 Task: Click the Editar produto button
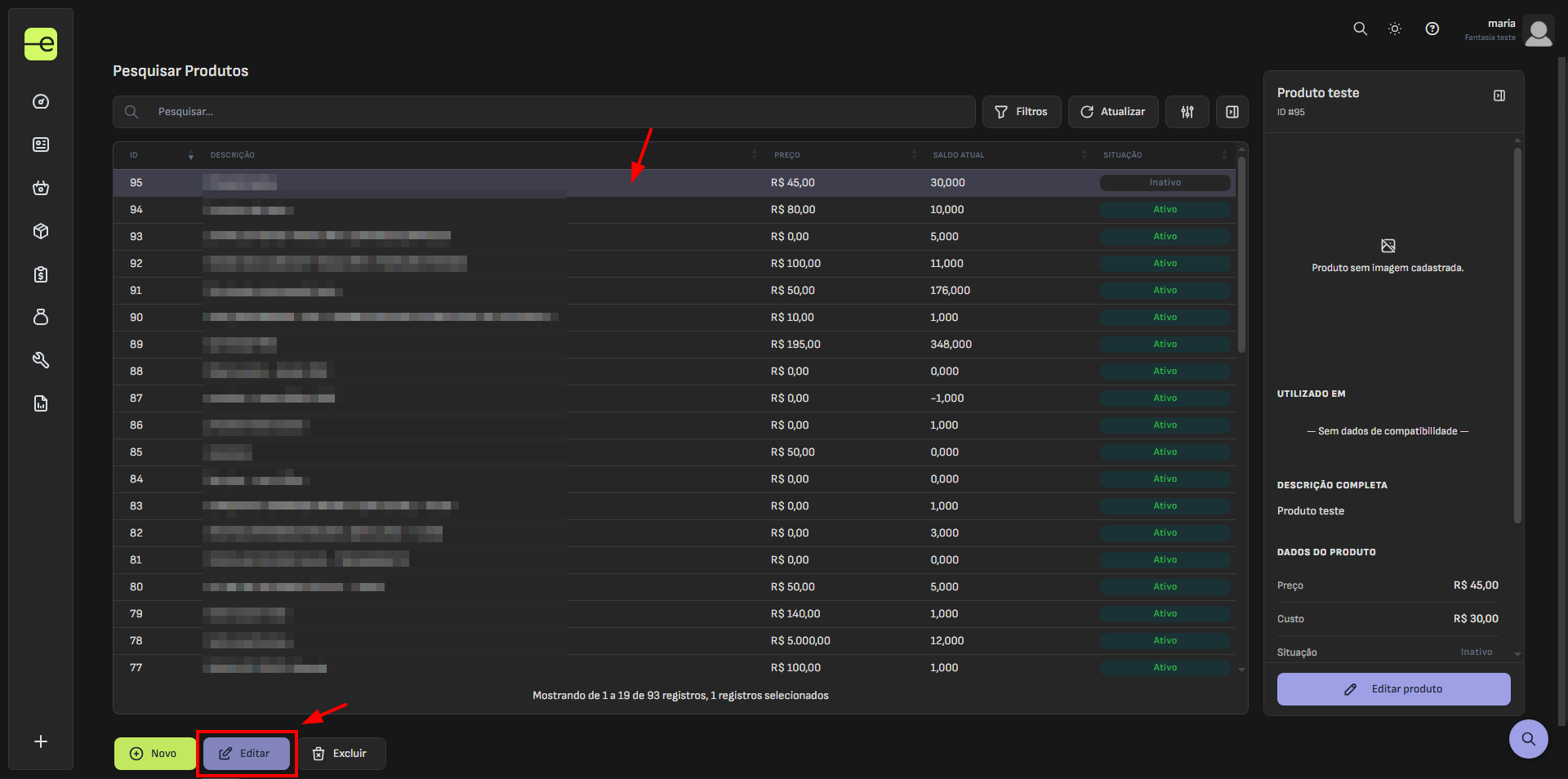(1394, 689)
